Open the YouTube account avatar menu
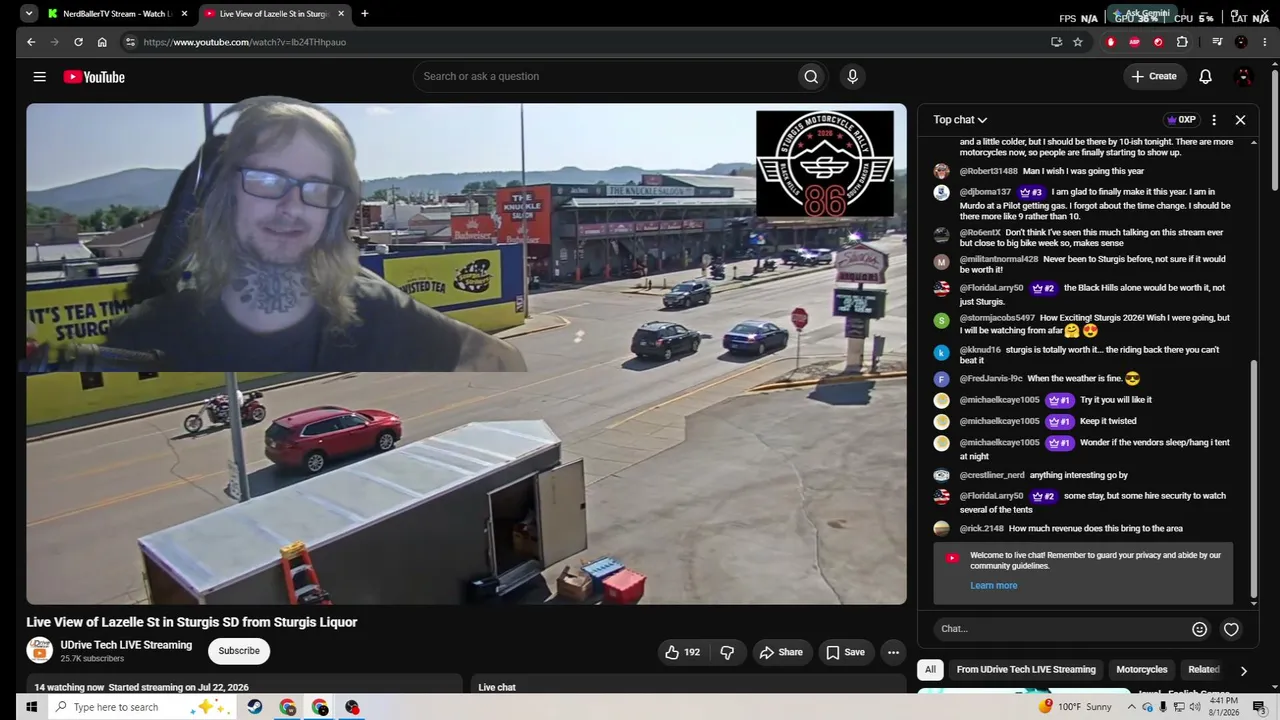Viewport: 1280px width, 720px height. [x=1244, y=77]
